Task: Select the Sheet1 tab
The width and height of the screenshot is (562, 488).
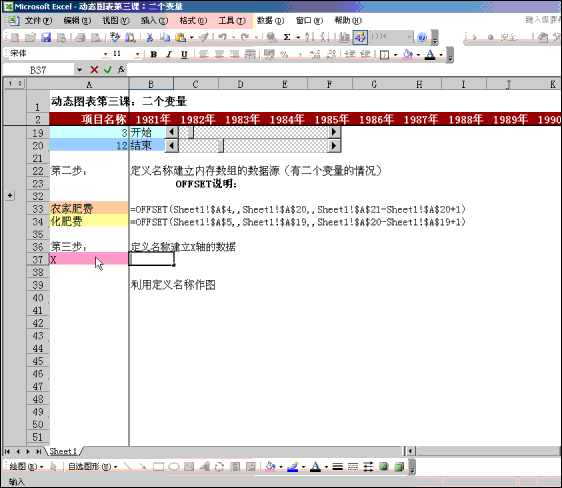Action: [63, 451]
